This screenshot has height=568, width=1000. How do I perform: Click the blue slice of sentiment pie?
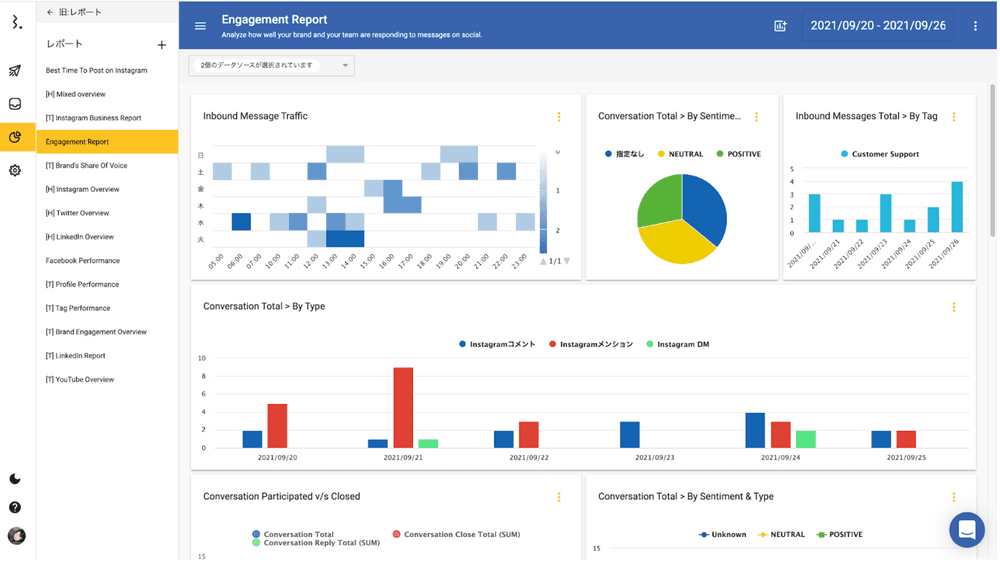coord(706,210)
